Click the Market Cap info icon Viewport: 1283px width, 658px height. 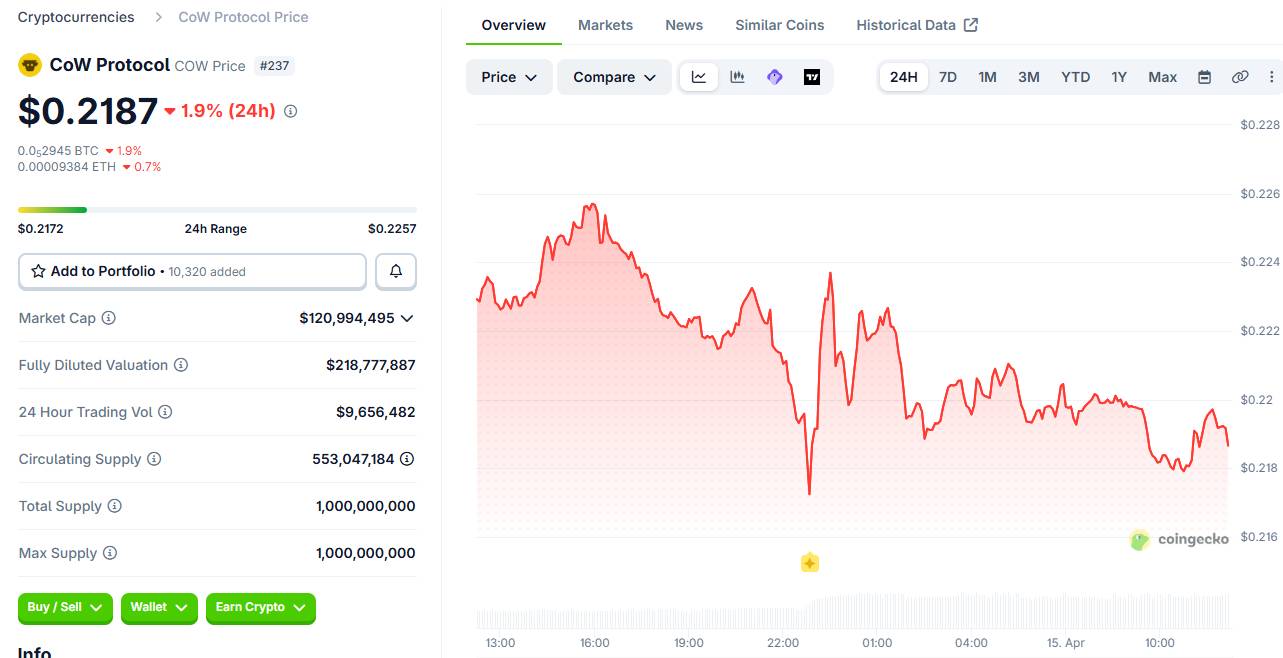click(109, 318)
